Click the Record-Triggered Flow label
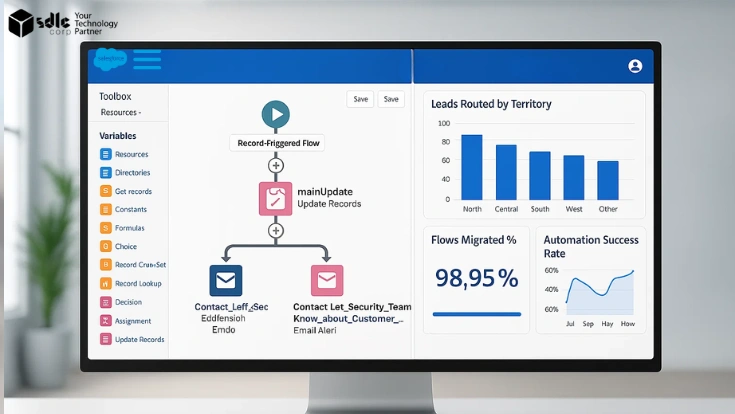The width and height of the screenshot is (735, 414). point(277,143)
